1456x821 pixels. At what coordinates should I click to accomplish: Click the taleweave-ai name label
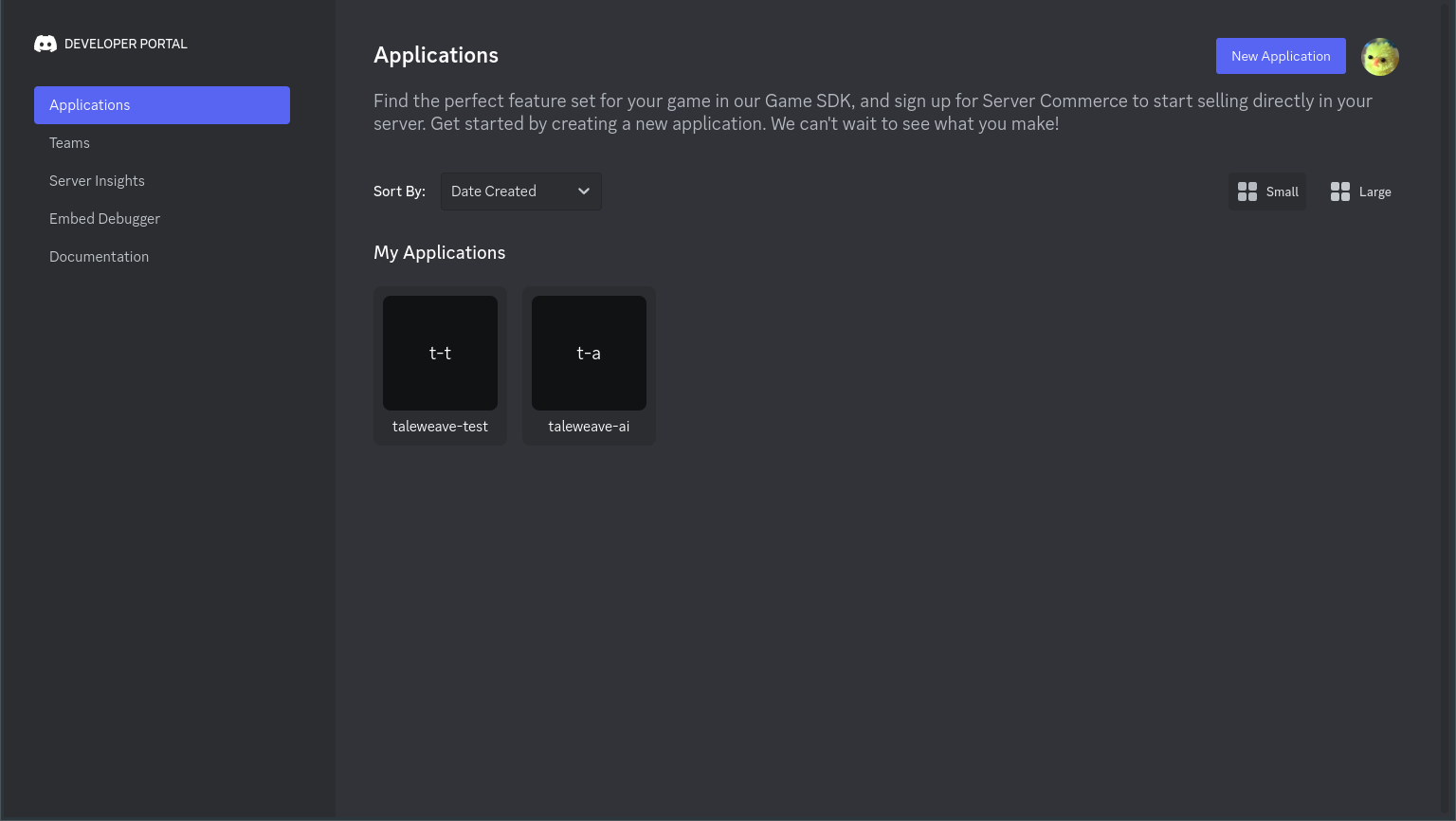coord(589,427)
